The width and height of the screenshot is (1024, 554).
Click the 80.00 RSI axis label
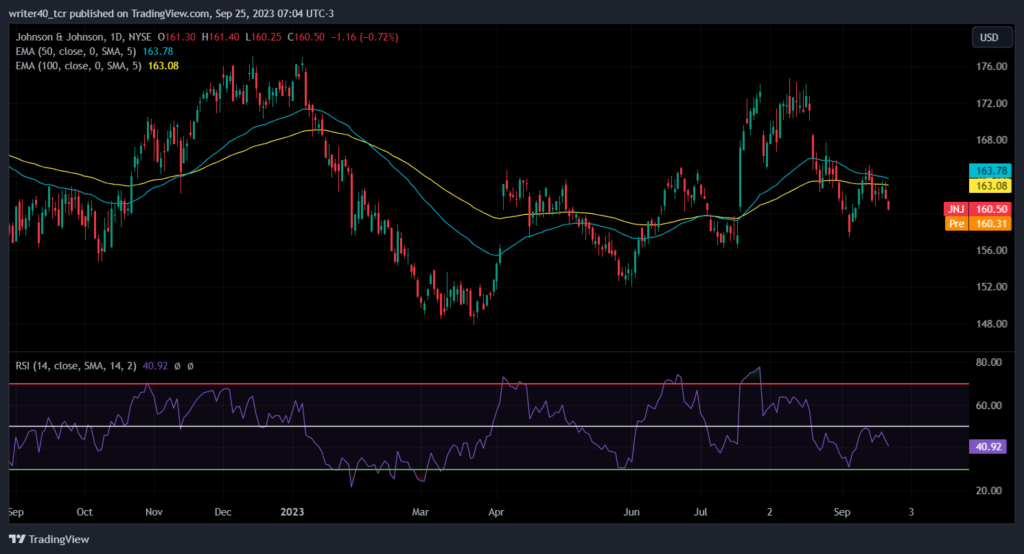pyautogui.click(x=989, y=362)
